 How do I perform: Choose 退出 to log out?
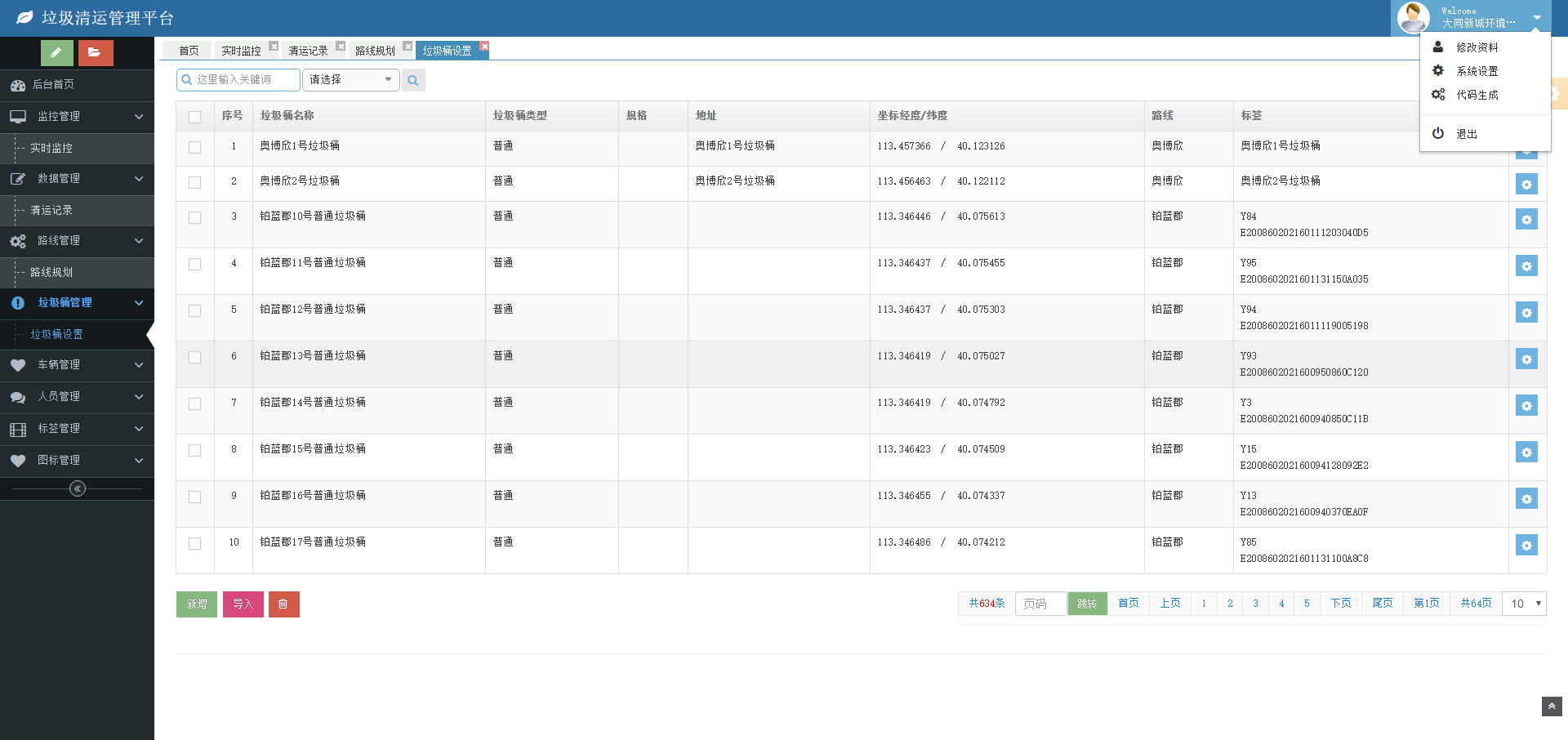[x=1486, y=134]
